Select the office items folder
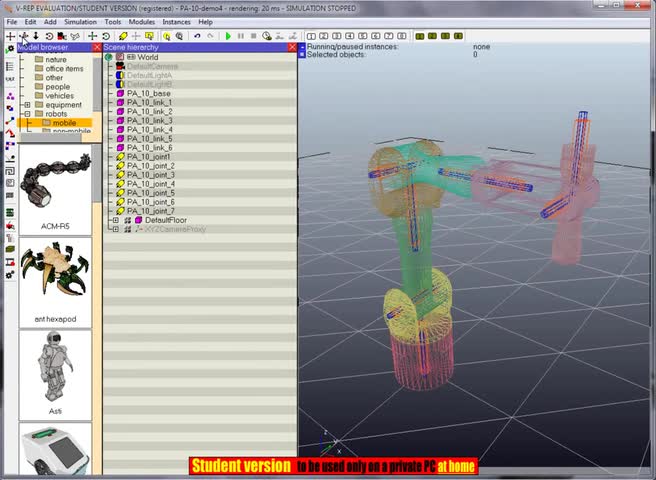The height and width of the screenshot is (480, 656). [x=64, y=69]
